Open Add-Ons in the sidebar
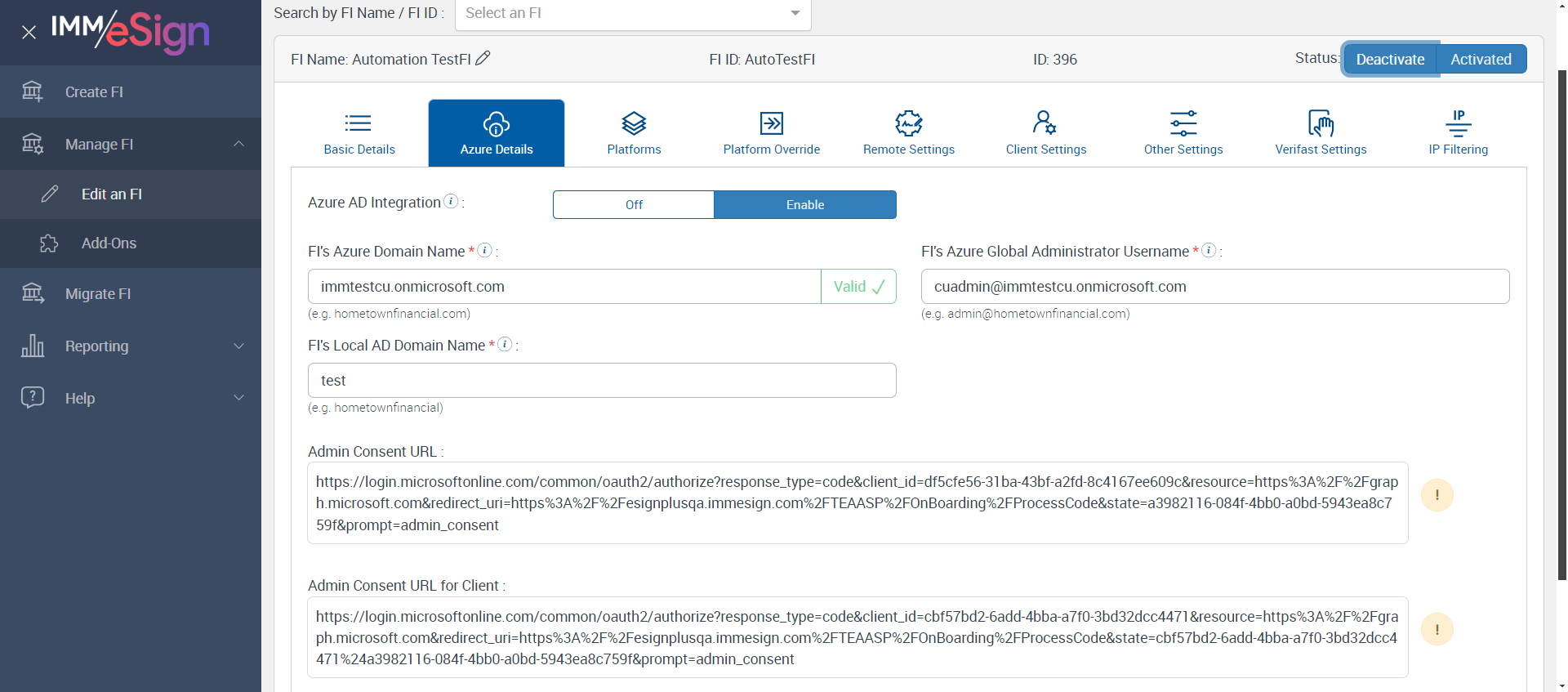 pos(131,243)
